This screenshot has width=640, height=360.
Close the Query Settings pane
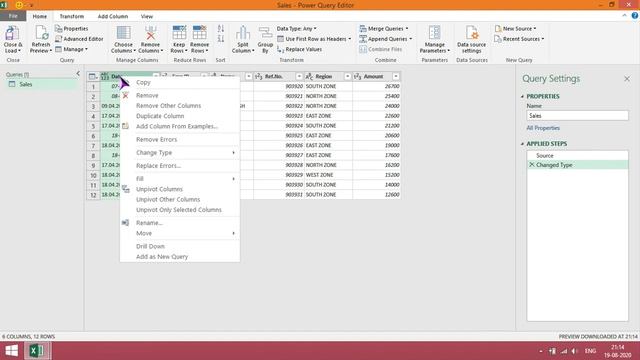tap(627, 78)
